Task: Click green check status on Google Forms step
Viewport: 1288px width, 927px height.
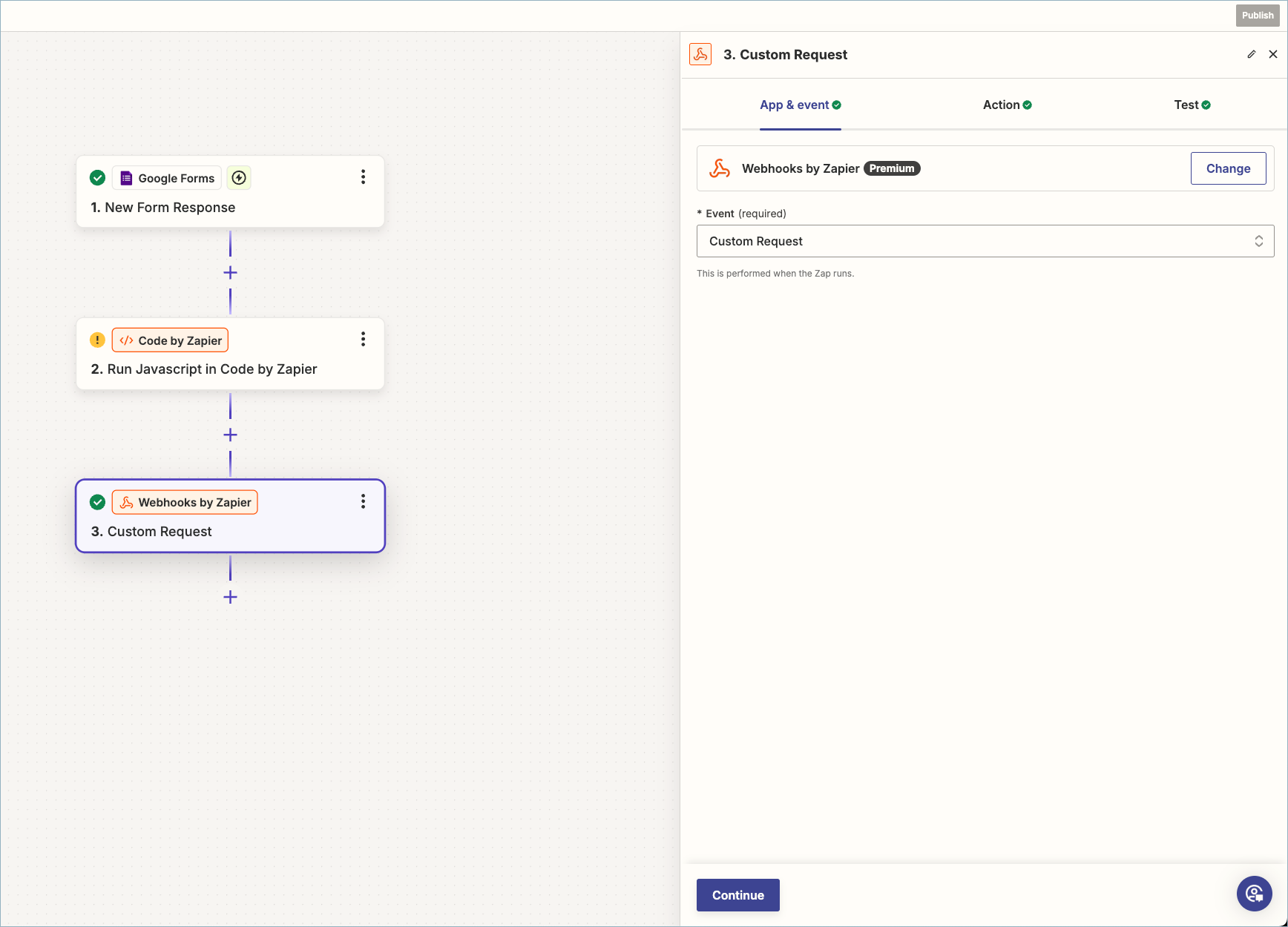Action: (97, 177)
